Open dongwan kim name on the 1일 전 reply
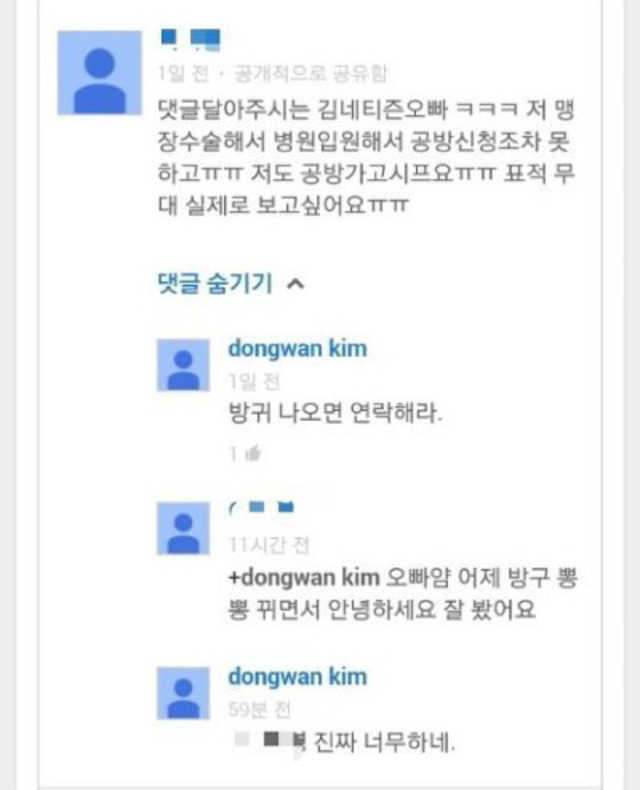The height and width of the screenshot is (790, 640). [297, 349]
